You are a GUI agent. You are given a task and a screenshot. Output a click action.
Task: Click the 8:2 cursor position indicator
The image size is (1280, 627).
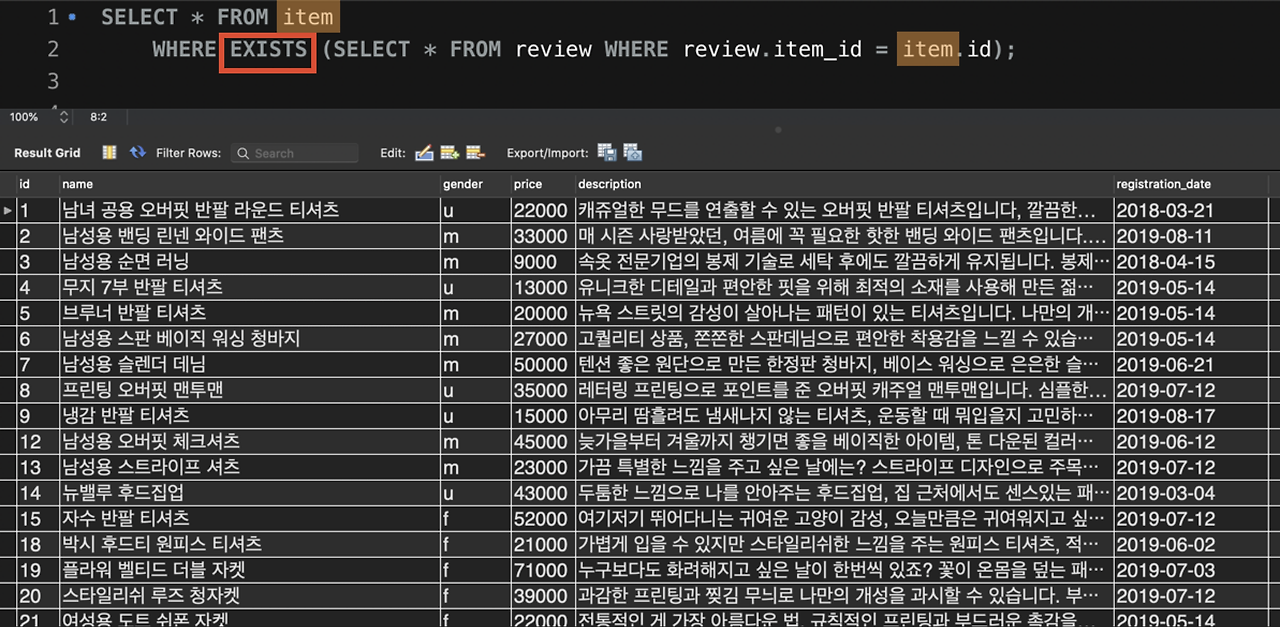point(99,117)
